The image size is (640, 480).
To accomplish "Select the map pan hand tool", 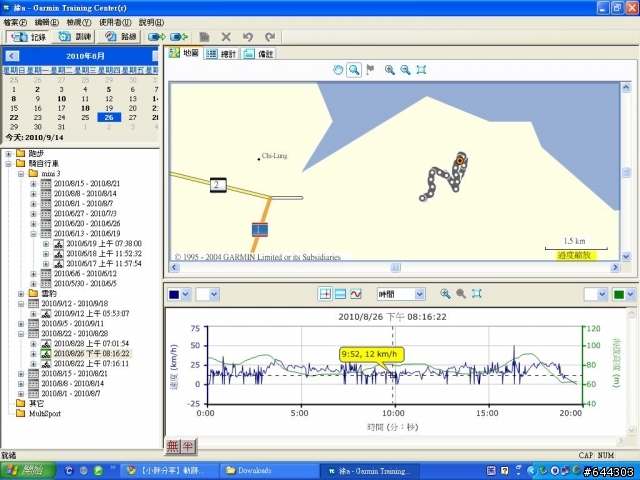I will pos(338,70).
